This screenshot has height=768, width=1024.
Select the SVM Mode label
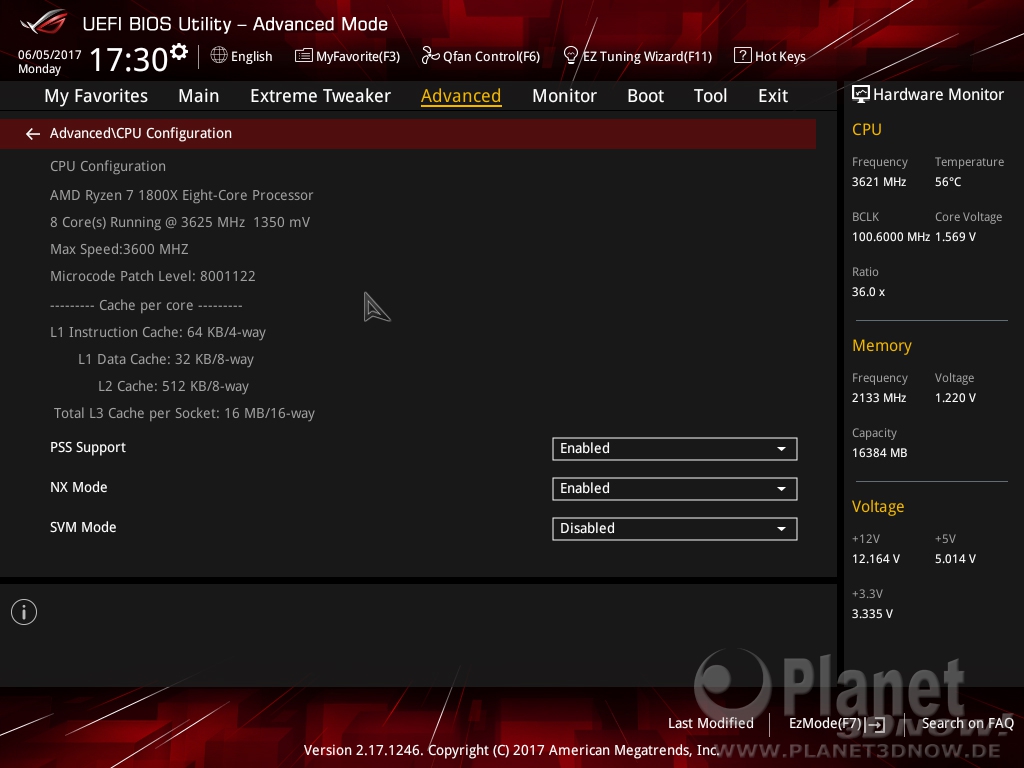tap(83, 527)
